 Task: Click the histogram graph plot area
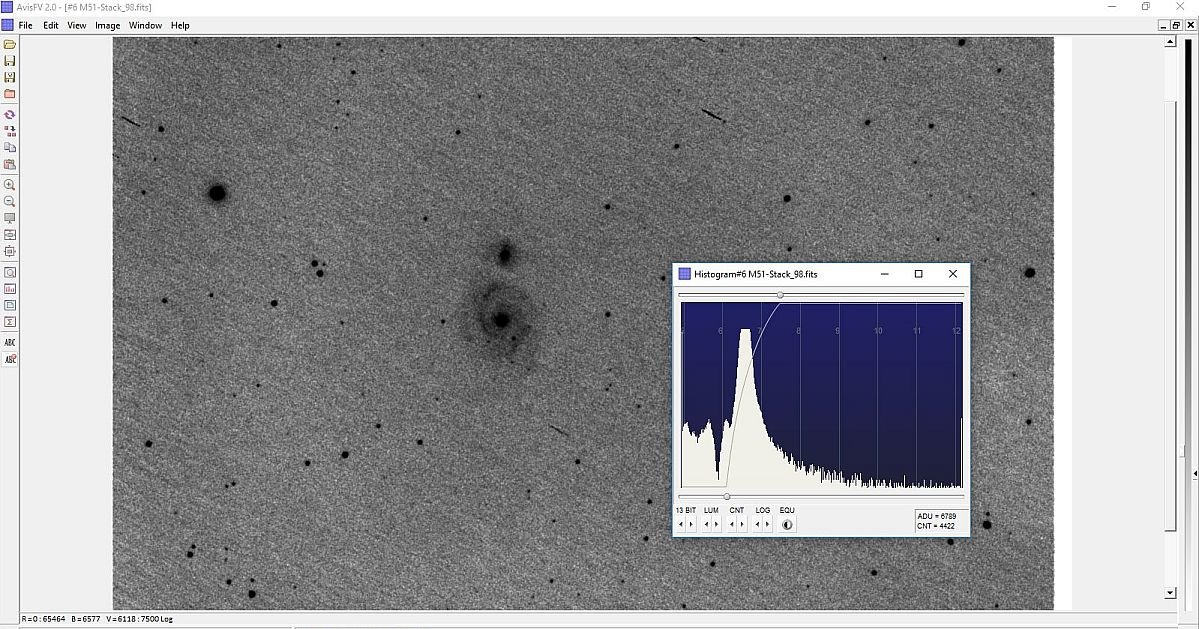(x=822, y=395)
